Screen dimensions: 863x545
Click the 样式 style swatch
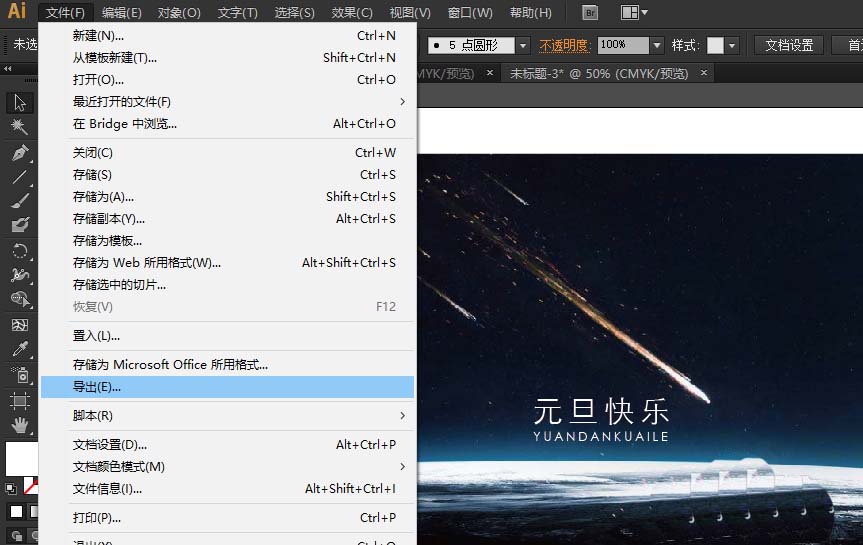tap(715, 45)
